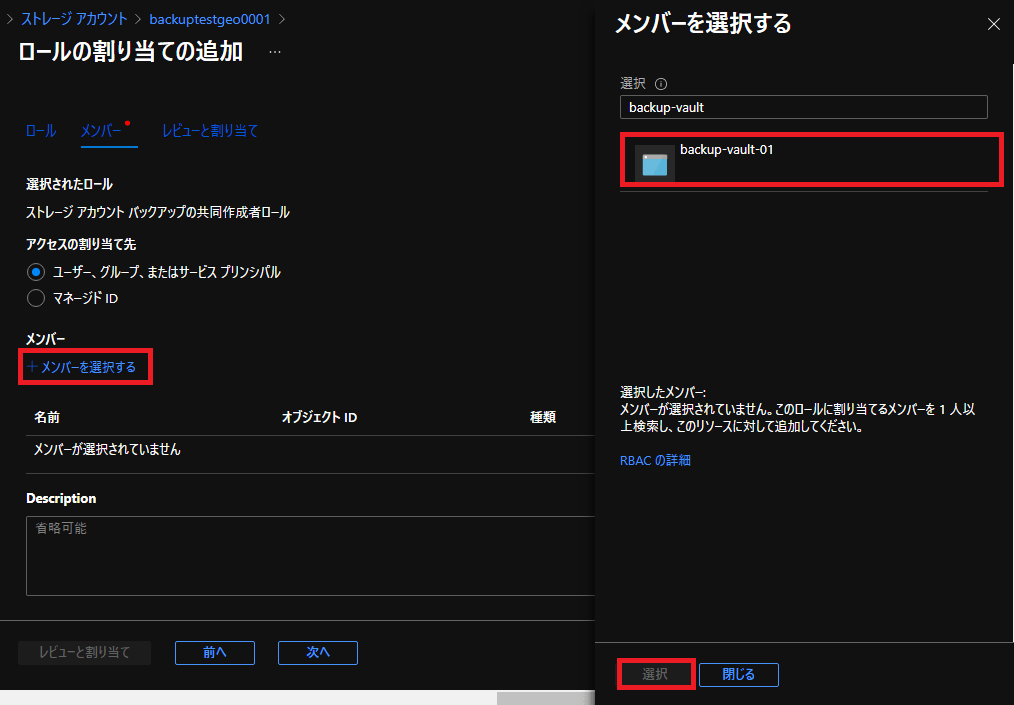Click the 前へ button

pos(215,653)
